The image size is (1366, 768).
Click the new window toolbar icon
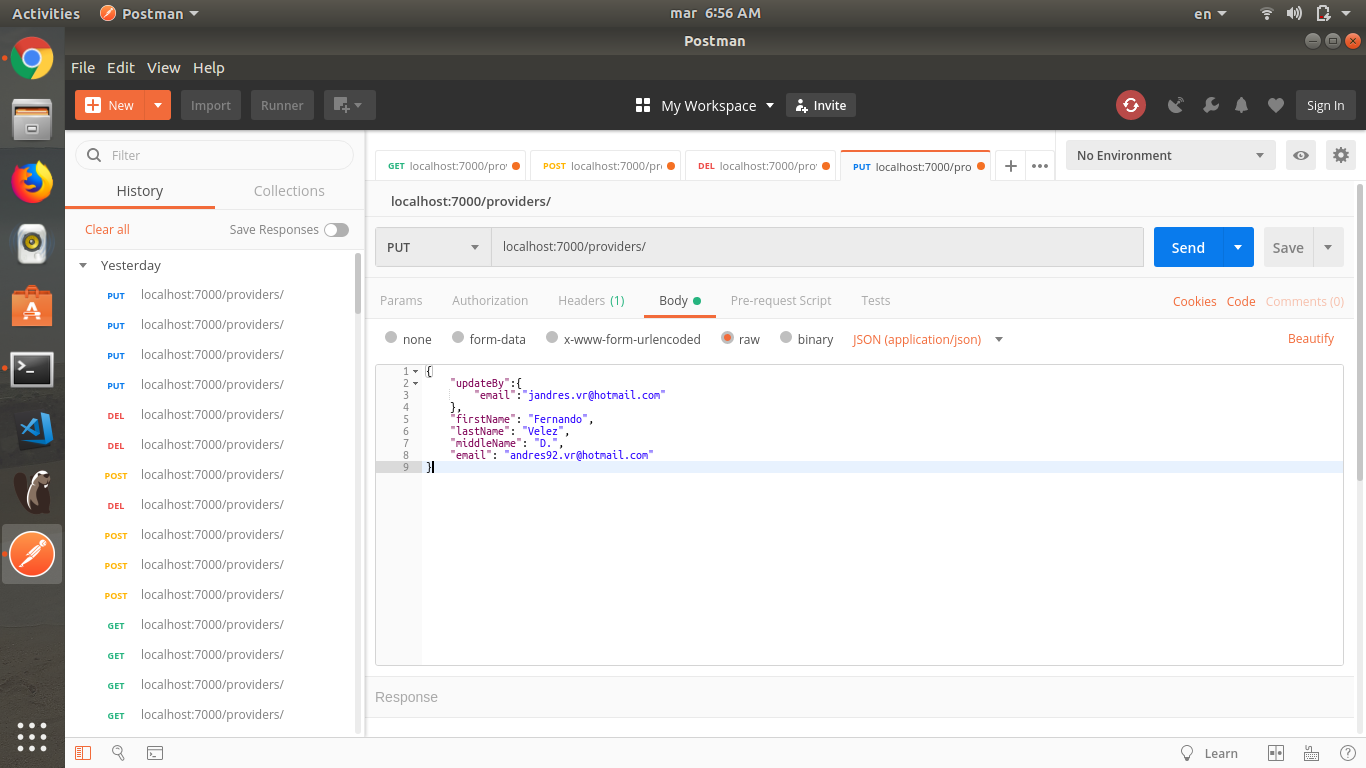click(x=349, y=105)
